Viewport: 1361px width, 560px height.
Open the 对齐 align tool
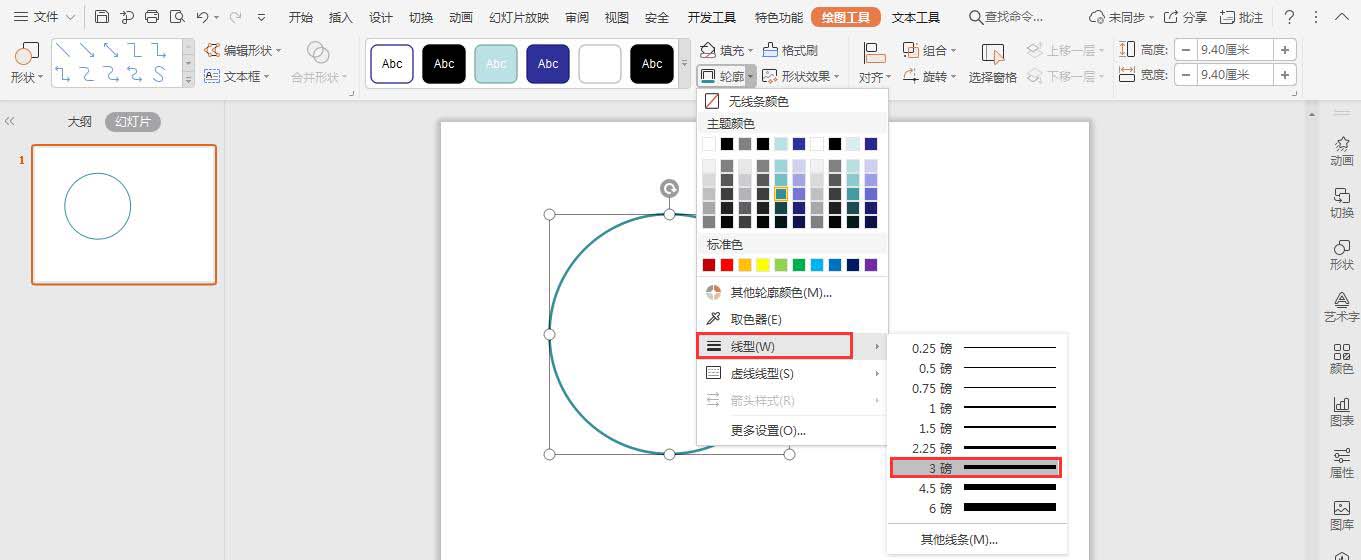click(875, 64)
